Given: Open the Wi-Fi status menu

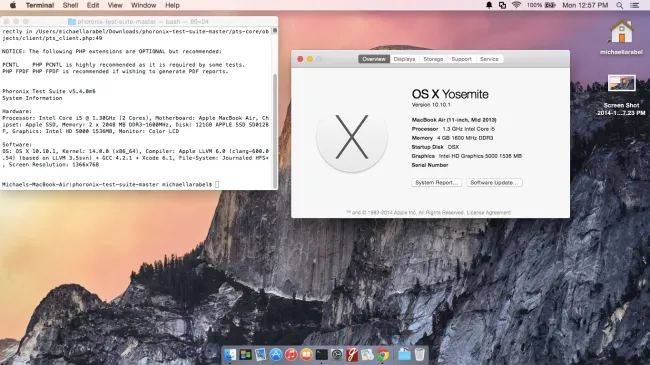Looking at the screenshot, I should point(516,5).
